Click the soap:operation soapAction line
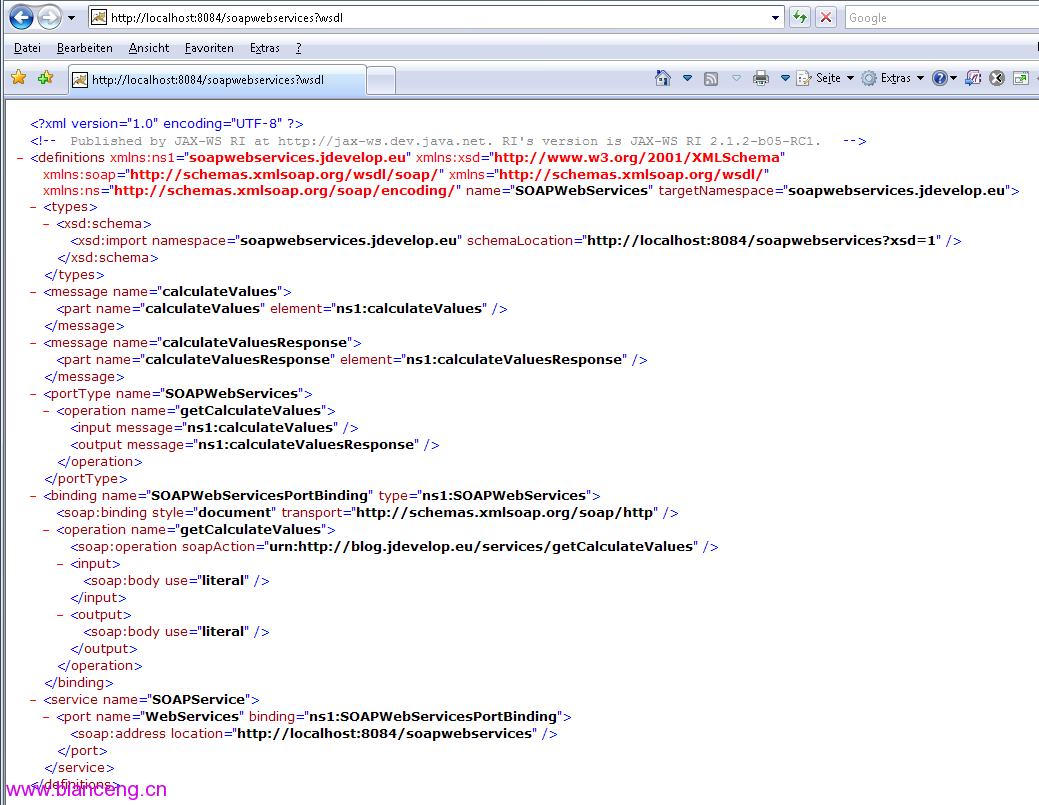1039x805 pixels. (394, 547)
